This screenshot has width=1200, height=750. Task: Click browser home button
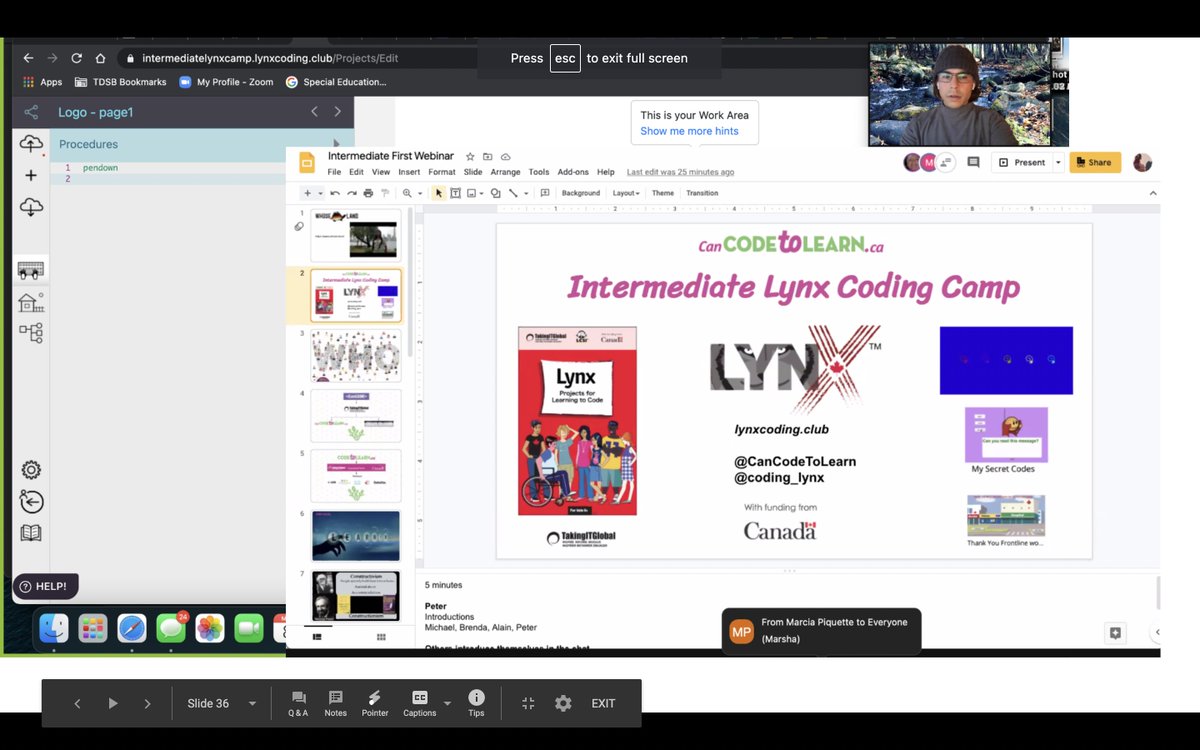(x=100, y=58)
